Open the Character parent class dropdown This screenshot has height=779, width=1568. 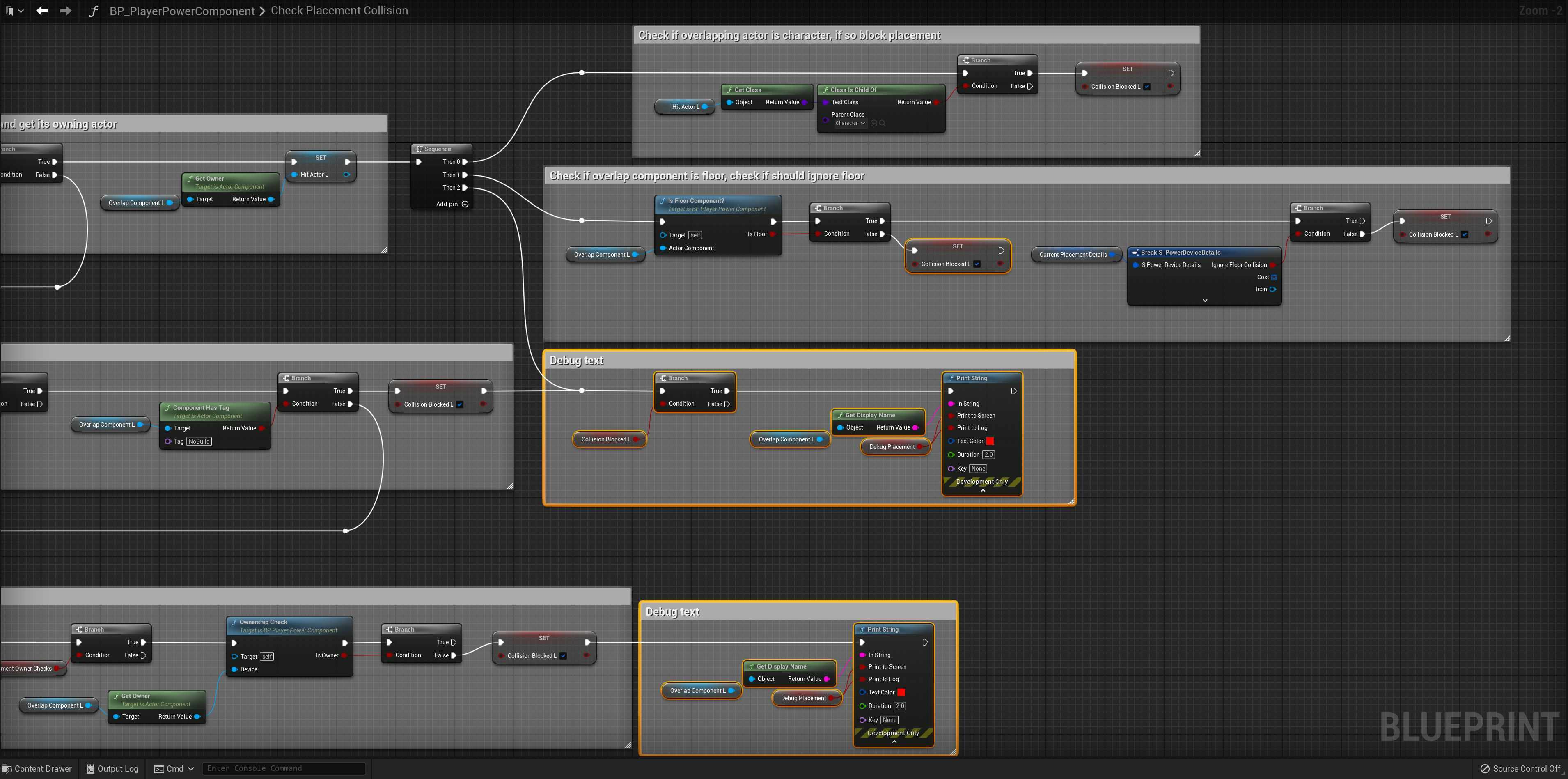coord(850,123)
